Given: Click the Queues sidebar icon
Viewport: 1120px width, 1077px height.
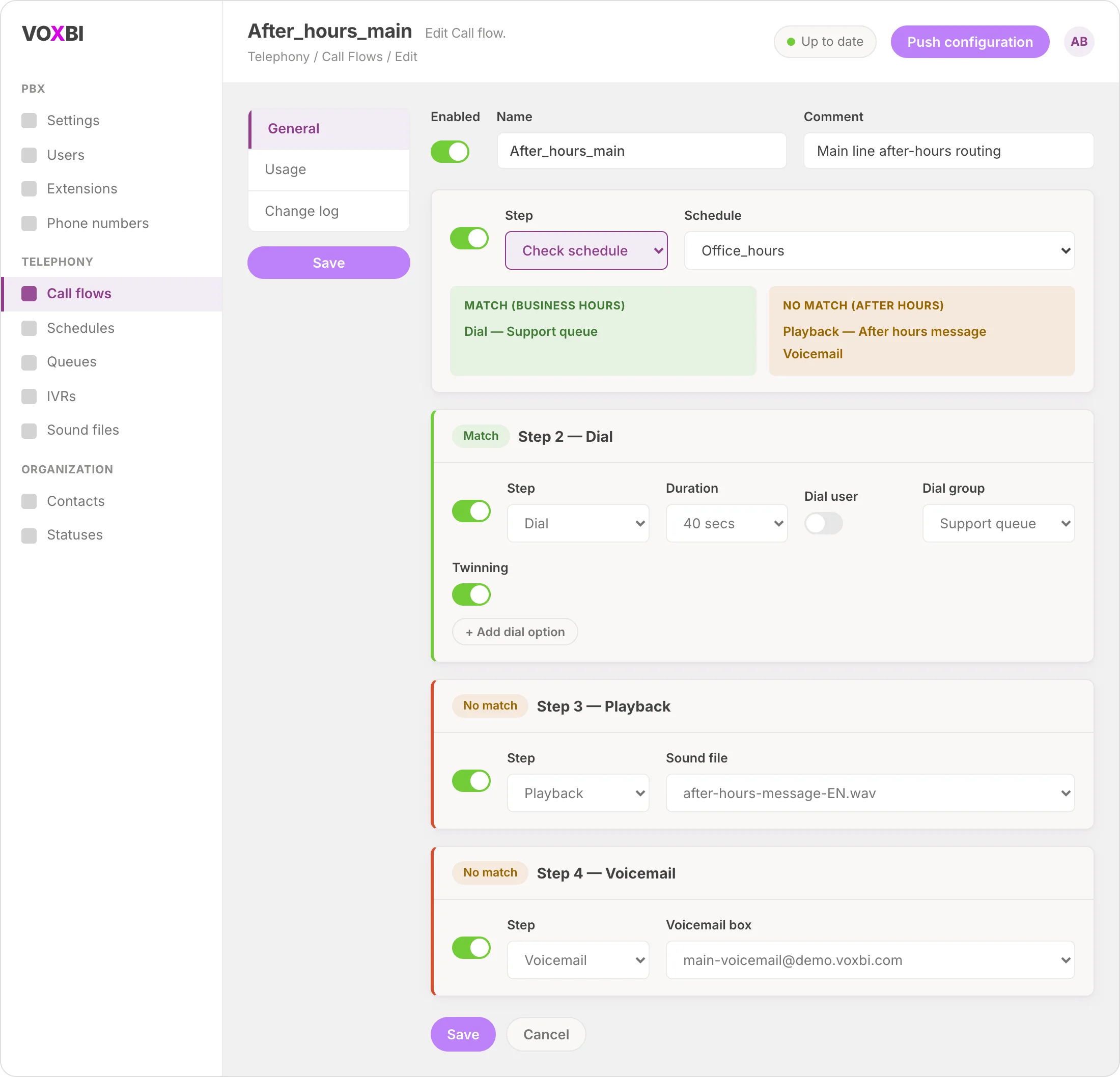Looking at the screenshot, I should pyautogui.click(x=29, y=362).
